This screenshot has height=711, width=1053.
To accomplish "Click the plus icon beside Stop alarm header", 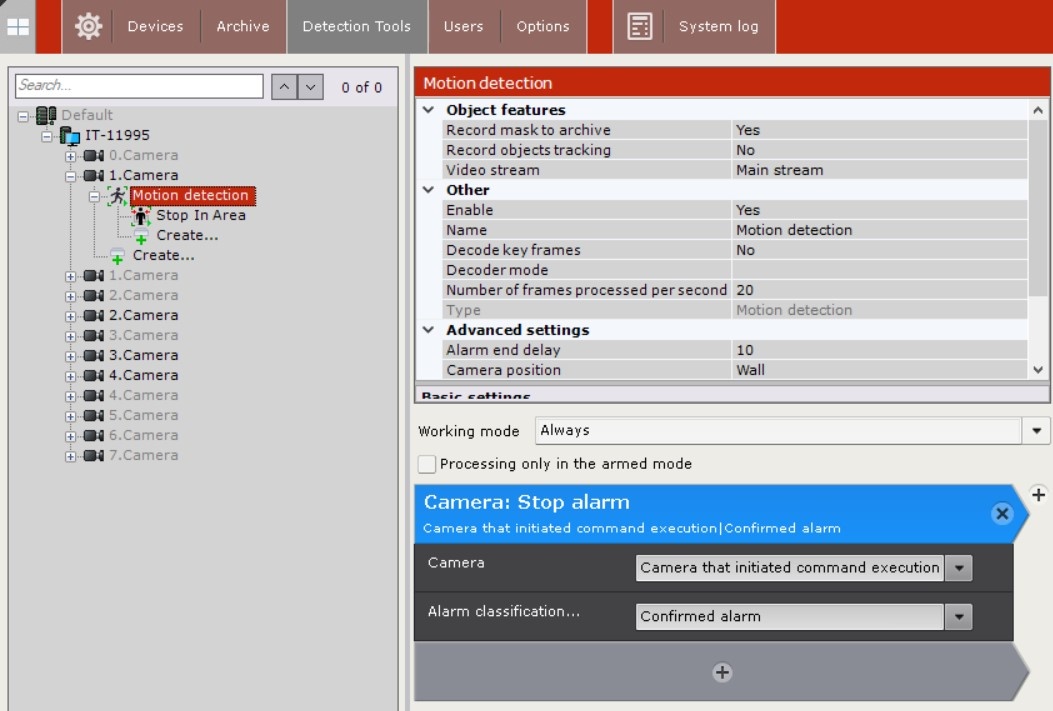I will [x=1038, y=495].
